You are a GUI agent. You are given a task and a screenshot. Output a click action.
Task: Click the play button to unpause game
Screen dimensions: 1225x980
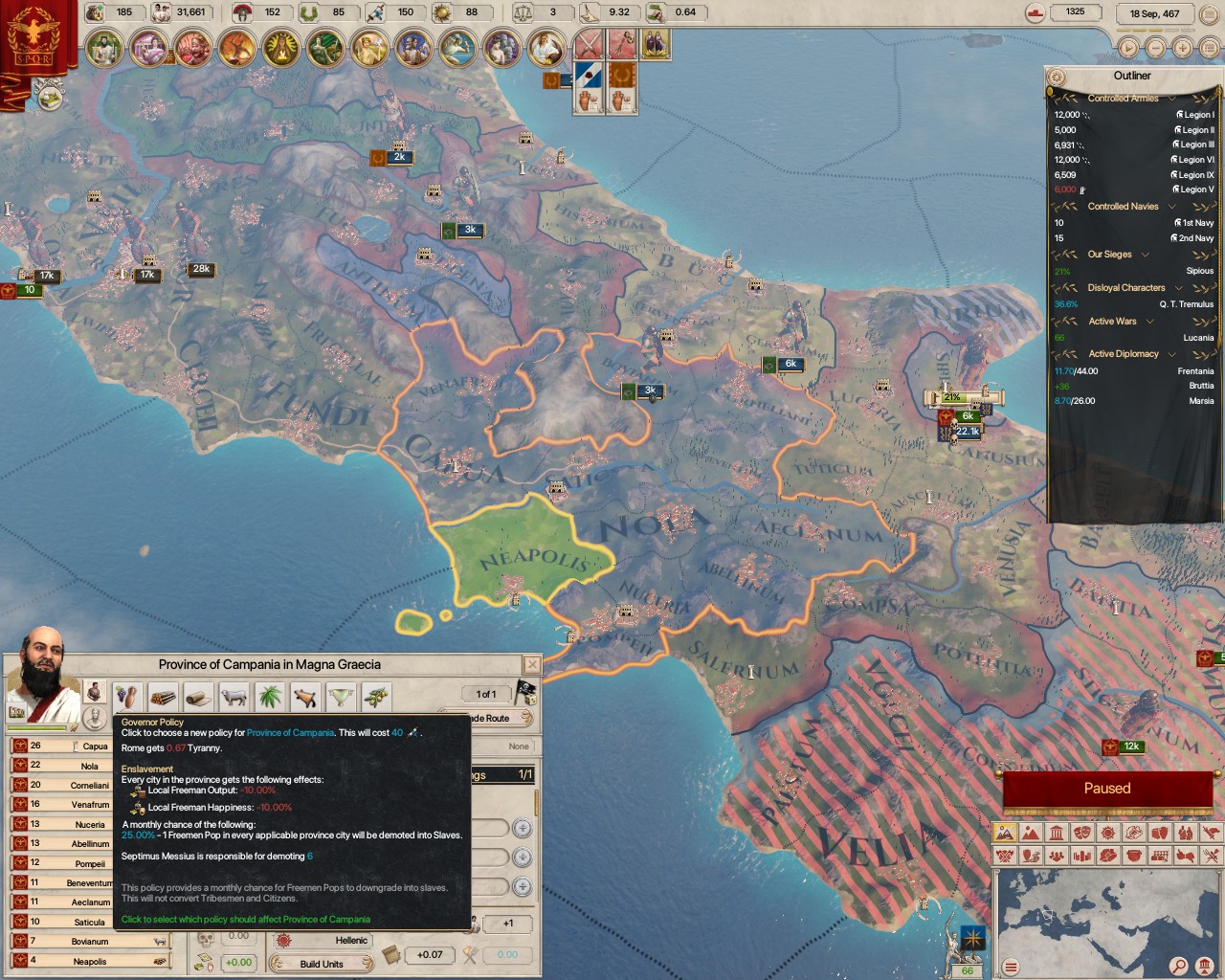(1128, 48)
